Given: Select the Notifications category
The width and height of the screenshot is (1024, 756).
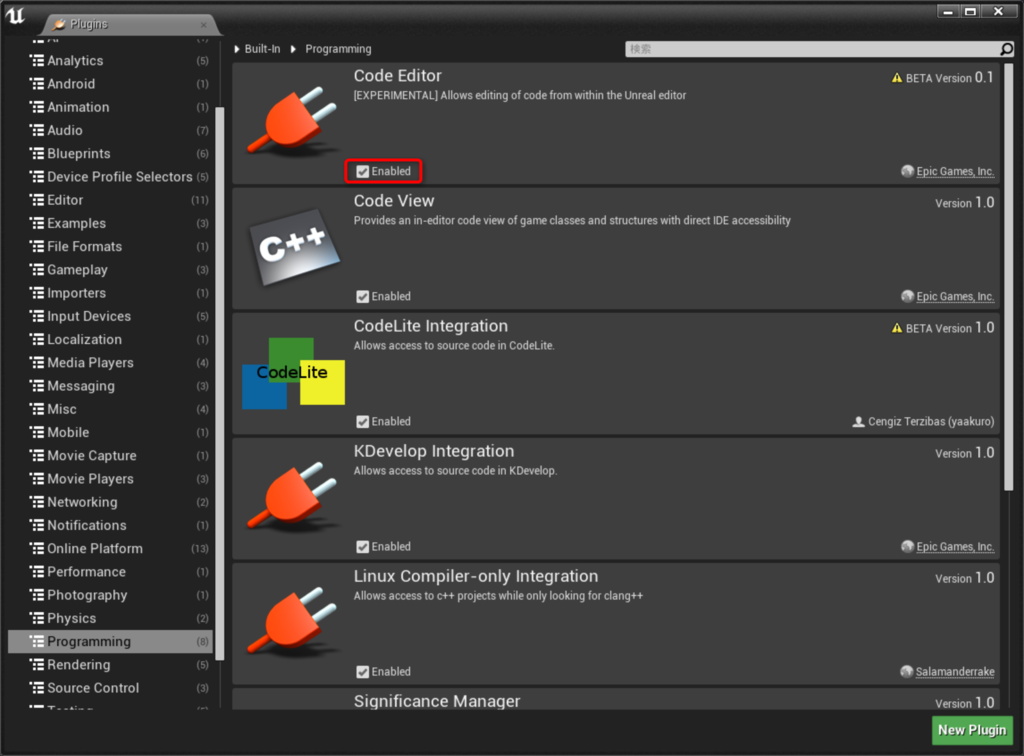Looking at the screenshot, I should (110, 525).
